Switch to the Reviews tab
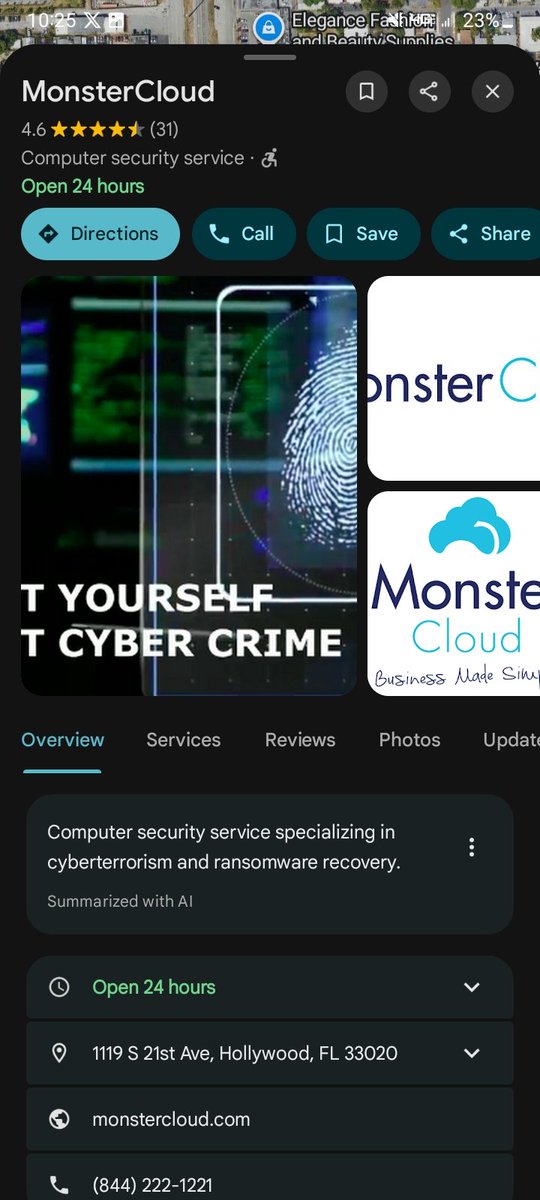The height and width of the screenshot is (1200, 540). tap(300, 740)
